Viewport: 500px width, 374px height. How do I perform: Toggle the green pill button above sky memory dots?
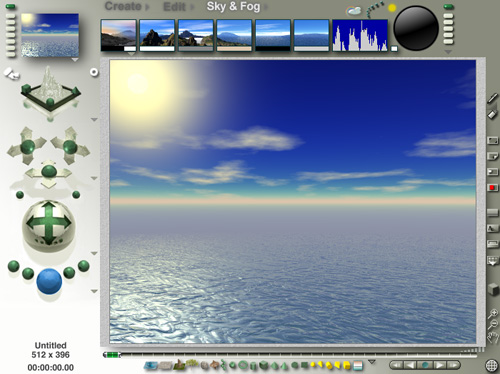pyautogui.click(x=448, y=7)
